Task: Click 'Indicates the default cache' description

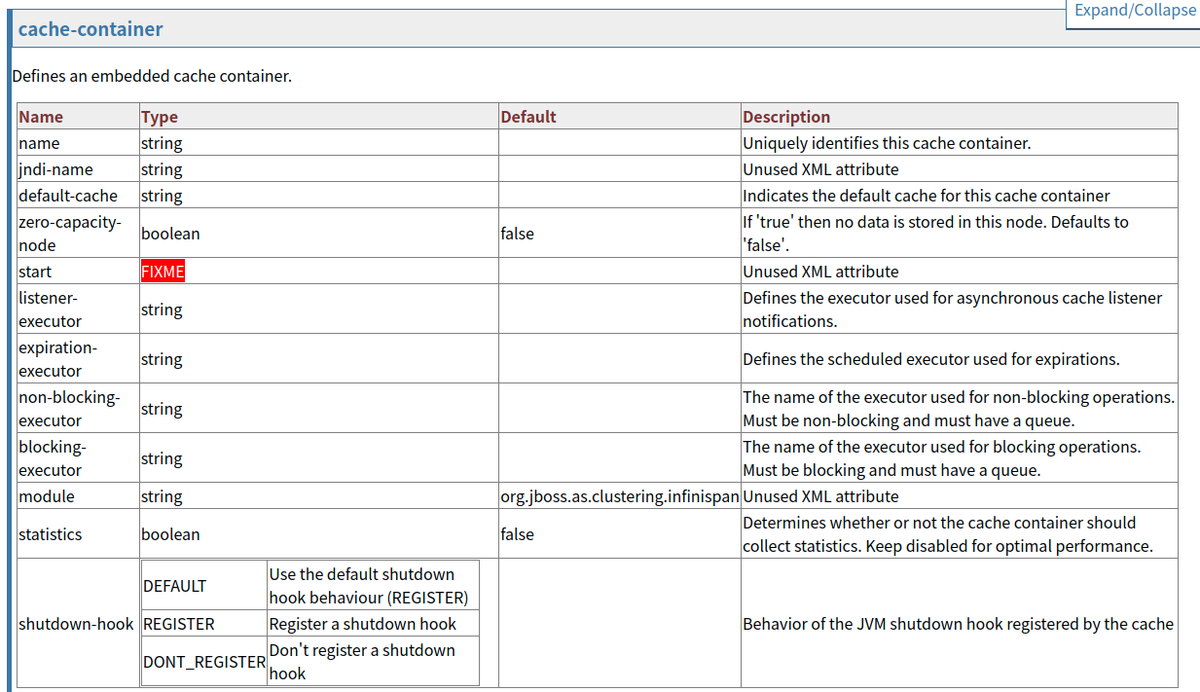Action: [x=926, y=195]
